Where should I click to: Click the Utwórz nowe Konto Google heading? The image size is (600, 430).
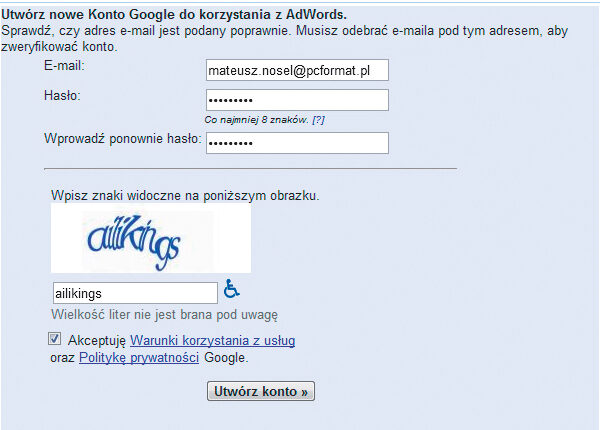pos(174,15)
